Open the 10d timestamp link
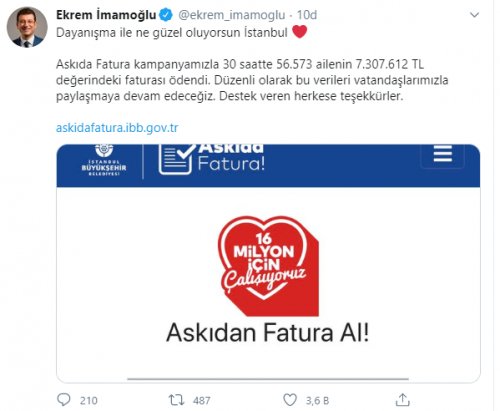This screenshot has width=500, height=411. (307, 15)
